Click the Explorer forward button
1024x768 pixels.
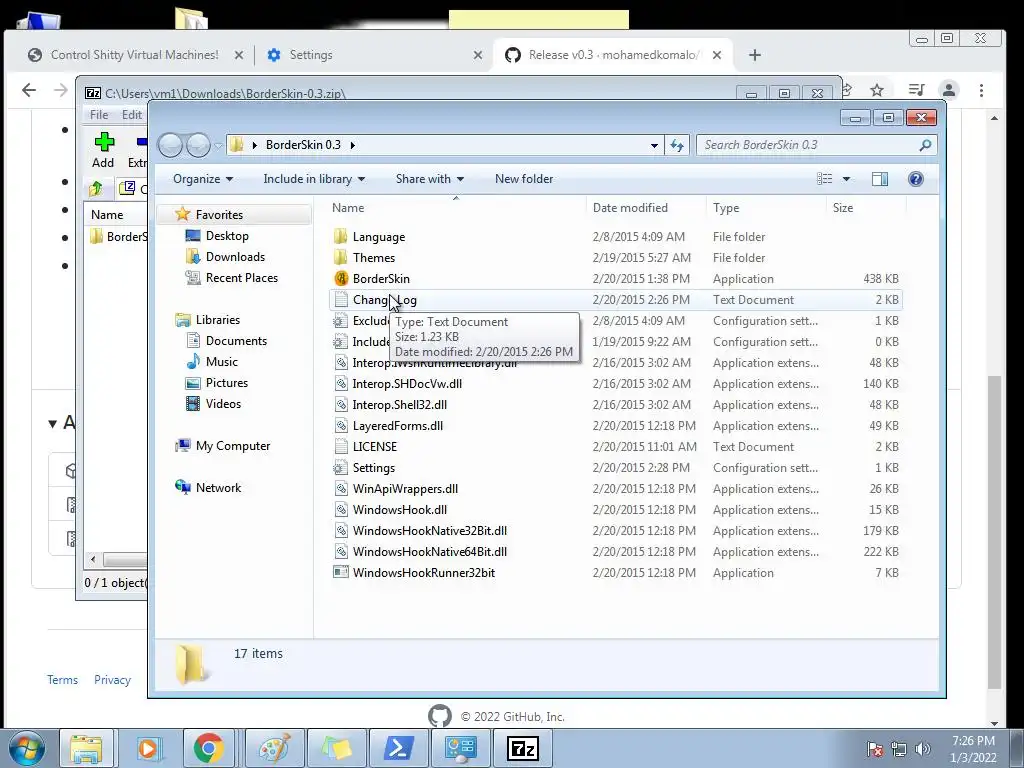(198, 145)
